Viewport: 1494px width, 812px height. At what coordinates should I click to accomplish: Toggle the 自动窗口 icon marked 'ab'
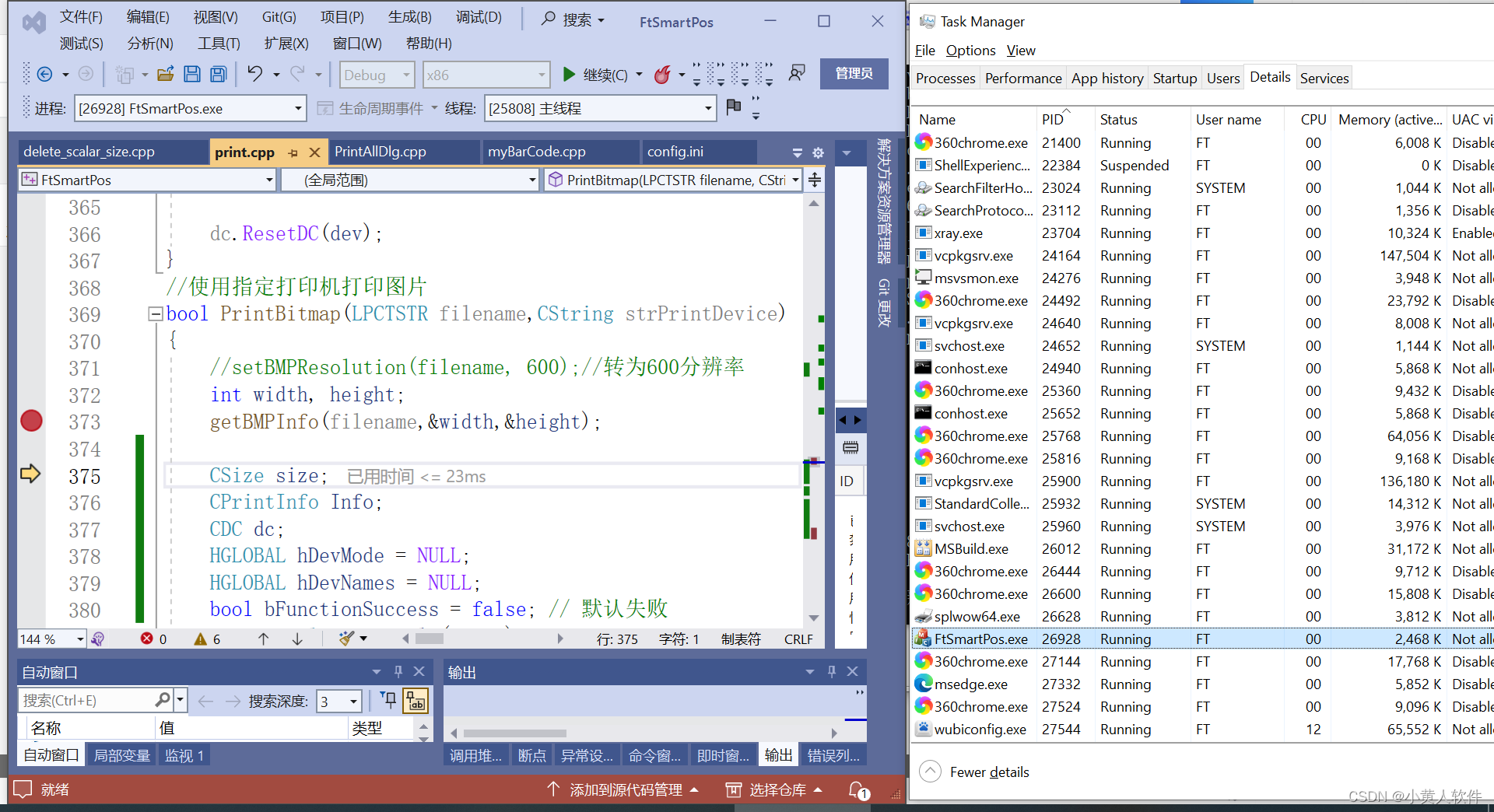[x=416, y=701]
